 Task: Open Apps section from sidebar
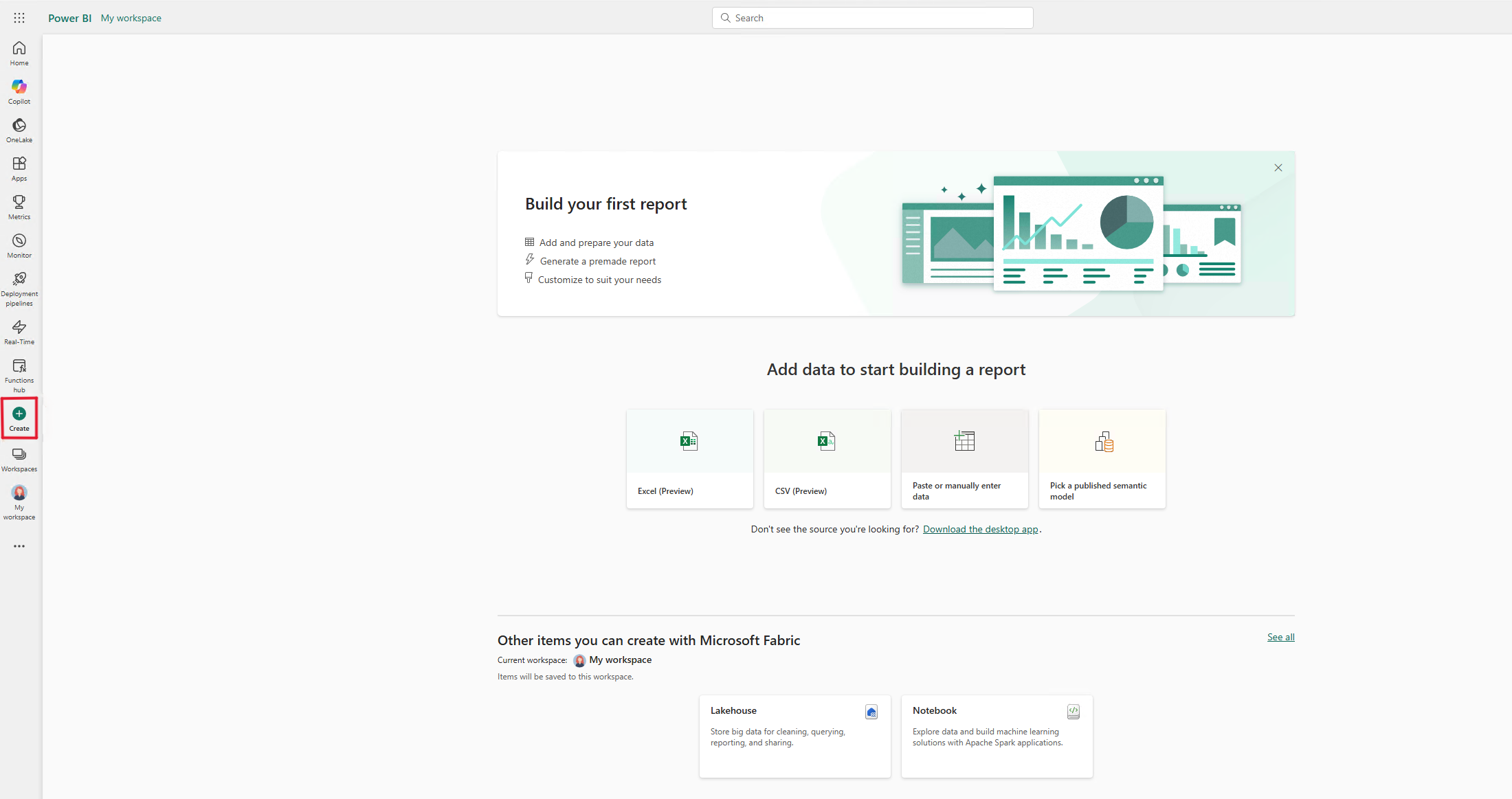(19, 168)
